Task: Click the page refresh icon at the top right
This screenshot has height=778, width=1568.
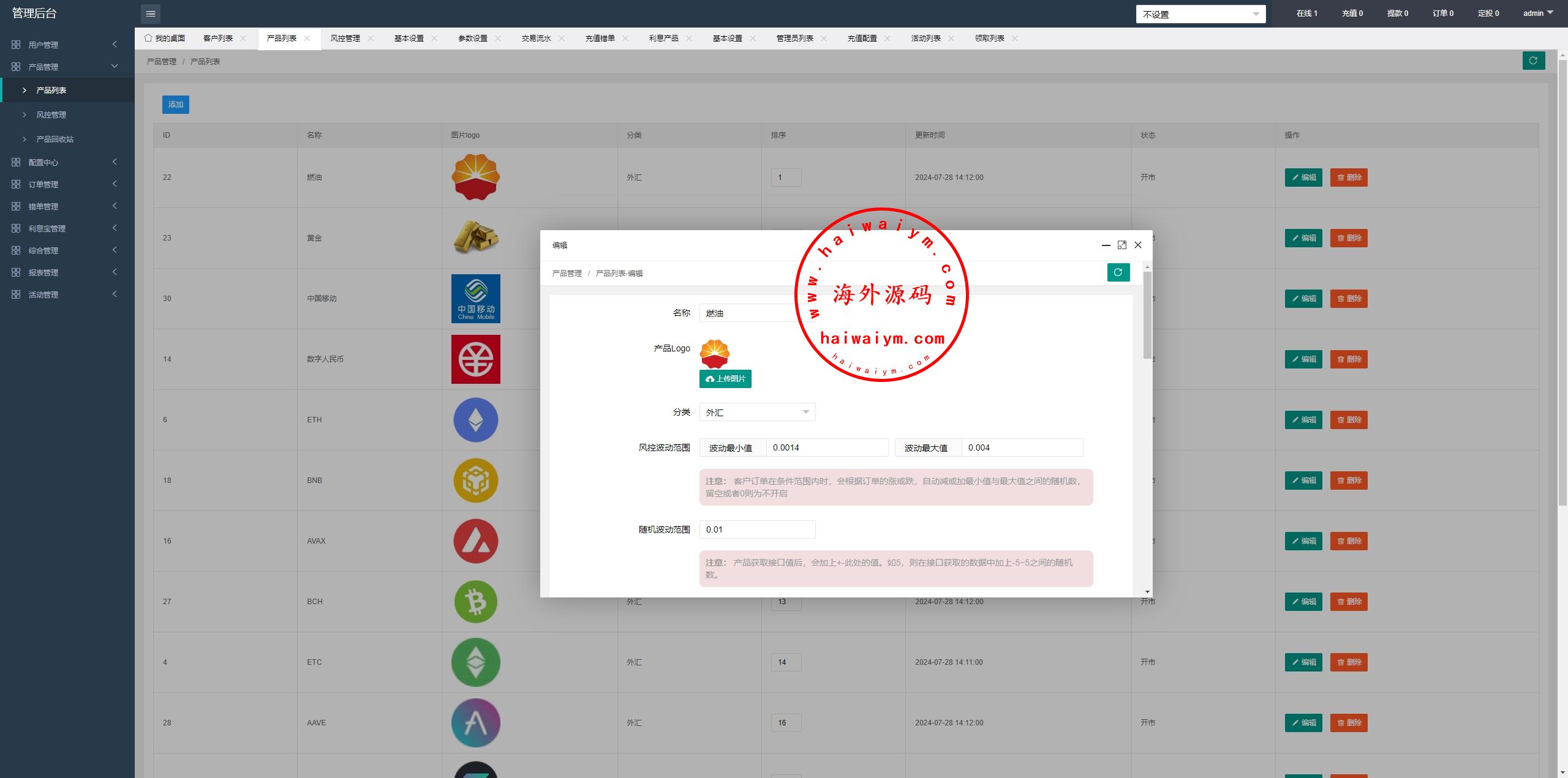Action: pos(1533,61)
